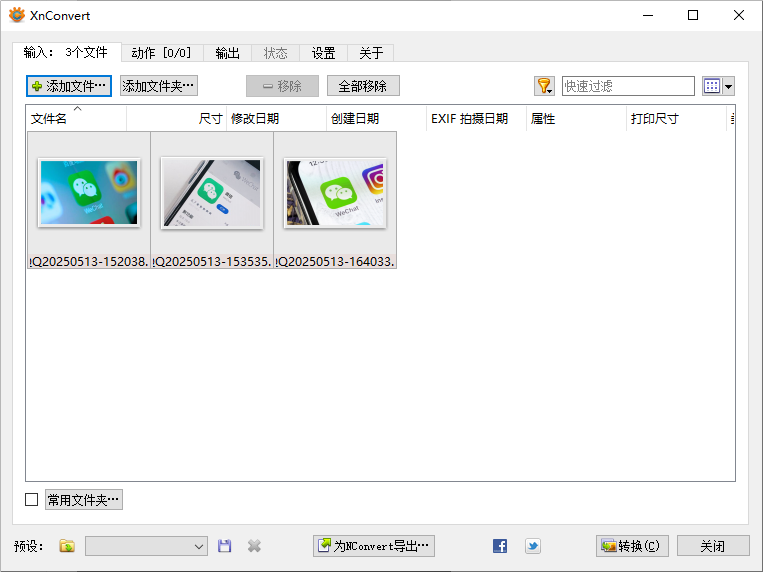Sort by the 创建日期 column header
This screenshot has height=572, width=763.
click(377, 118)
